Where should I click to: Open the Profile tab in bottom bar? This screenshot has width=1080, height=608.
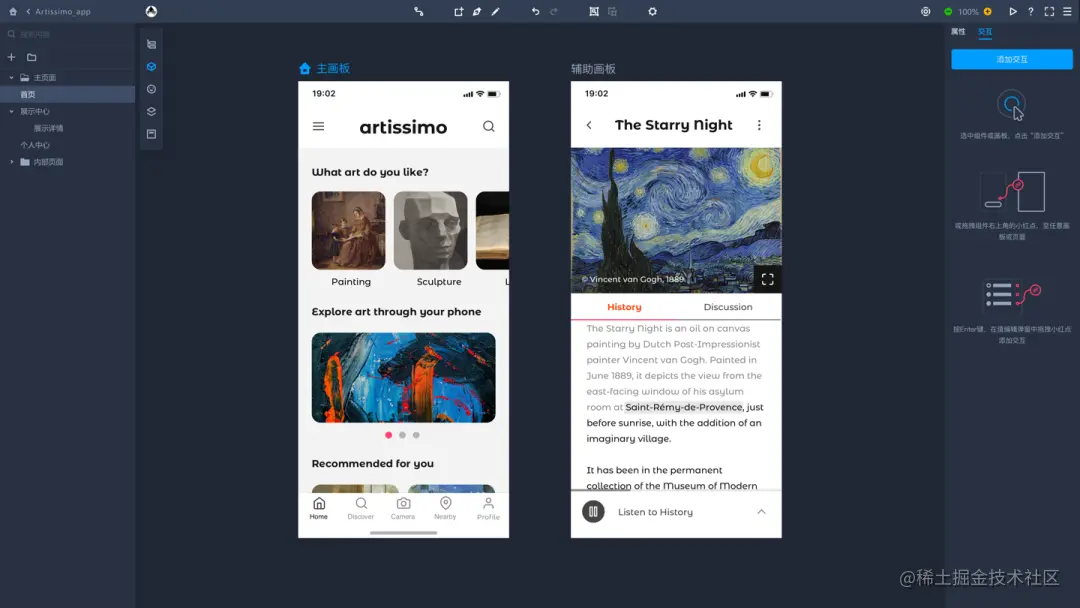488,508
